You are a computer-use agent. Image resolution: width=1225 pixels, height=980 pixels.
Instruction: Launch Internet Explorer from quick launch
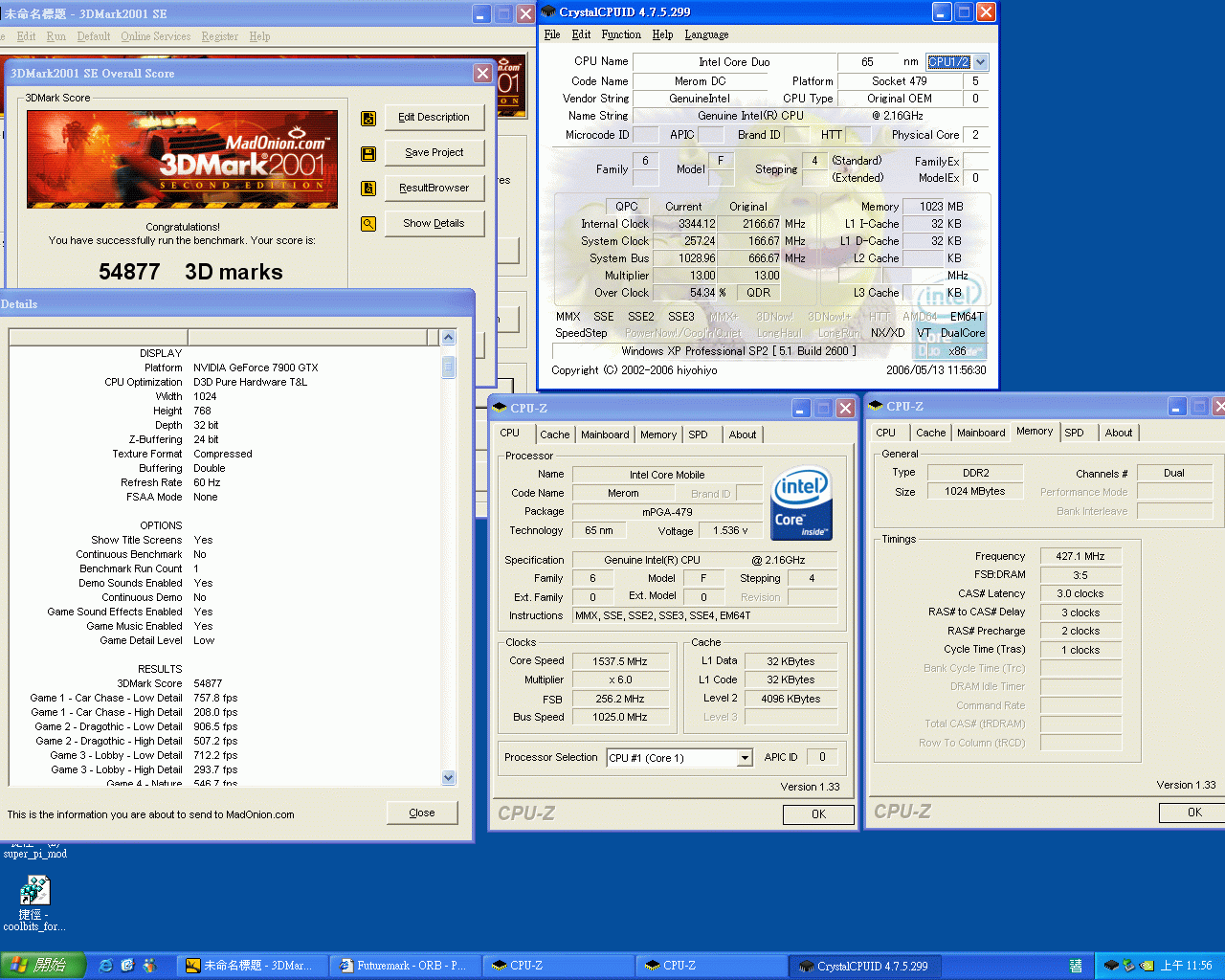(106, 966)
